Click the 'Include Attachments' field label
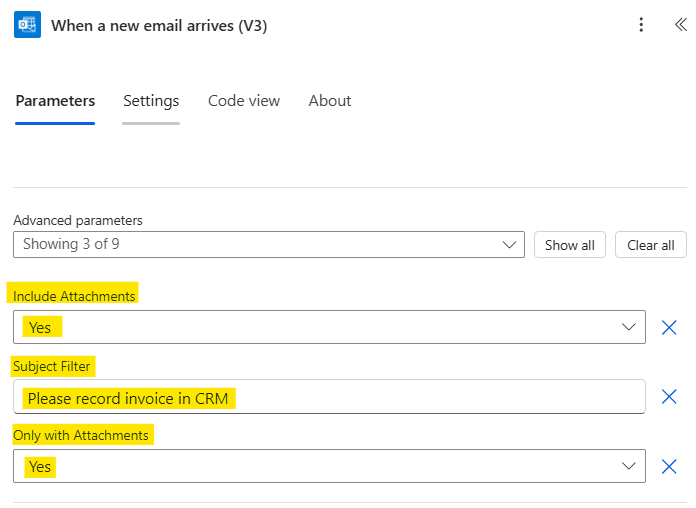This screenshot has width=696, height=508. coord(74,296)
